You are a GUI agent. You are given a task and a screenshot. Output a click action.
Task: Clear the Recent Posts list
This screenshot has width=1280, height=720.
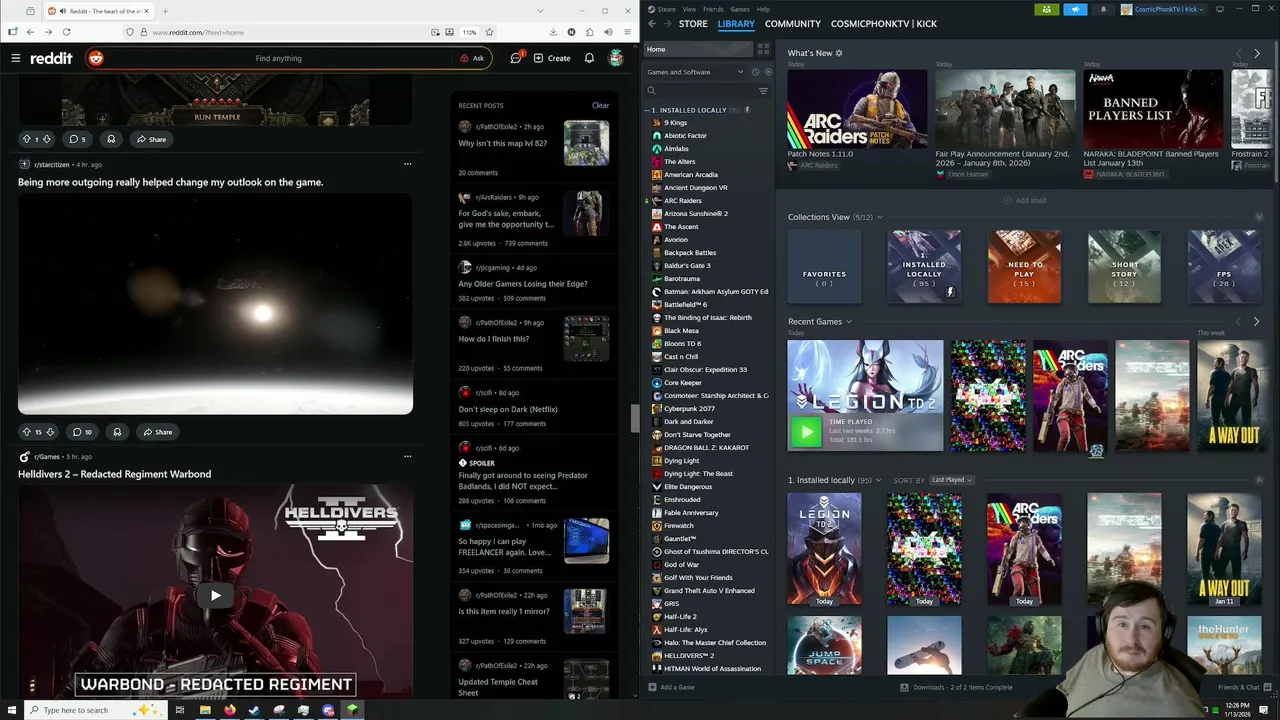(600, 105)
